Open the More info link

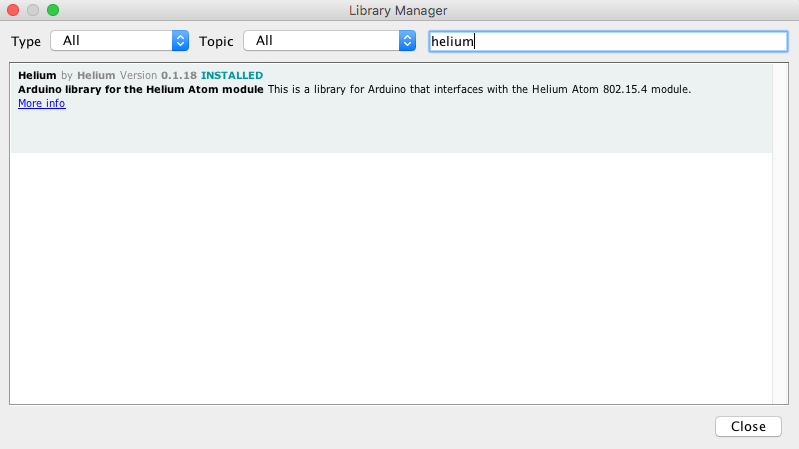click(41, 104)
